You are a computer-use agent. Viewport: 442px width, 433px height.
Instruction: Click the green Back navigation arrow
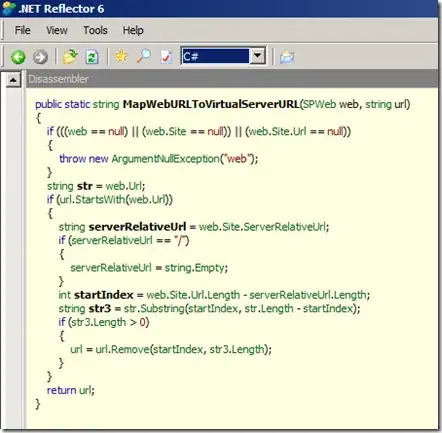(18, 57)
